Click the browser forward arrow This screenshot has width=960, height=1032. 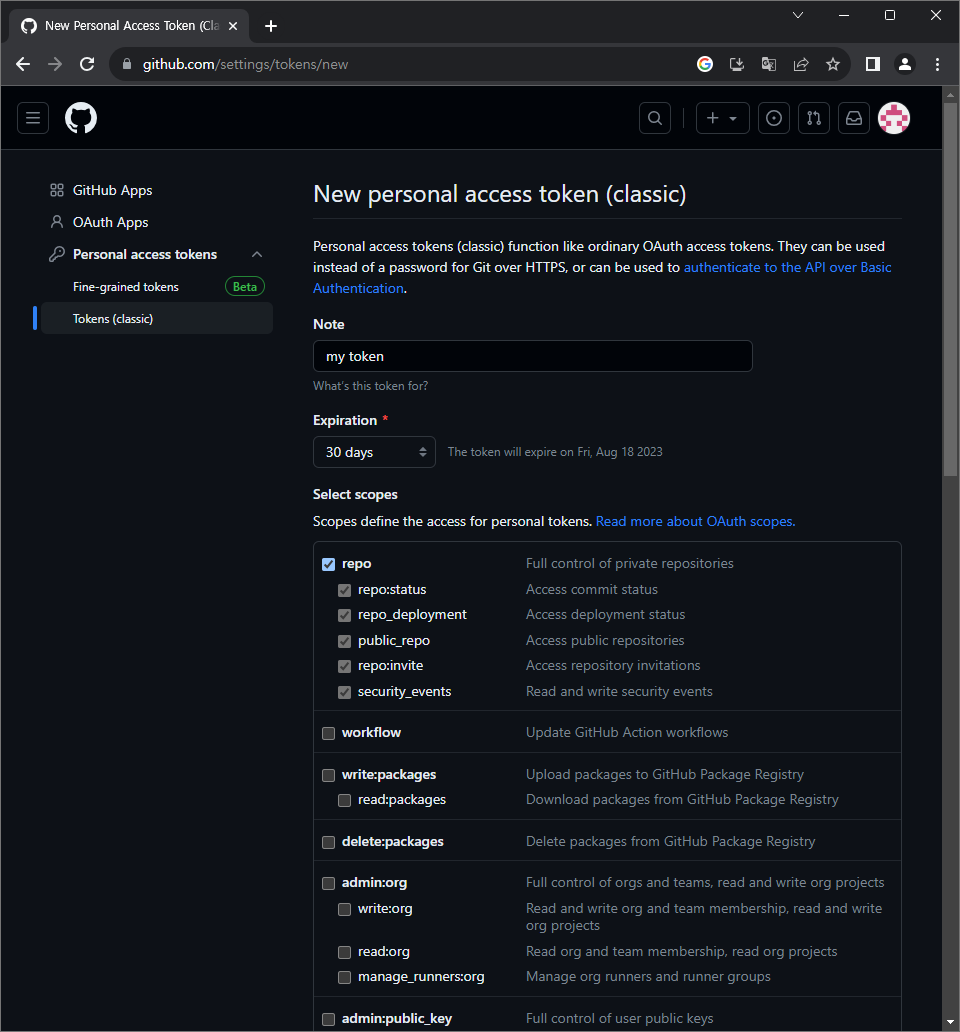point(55,64)
